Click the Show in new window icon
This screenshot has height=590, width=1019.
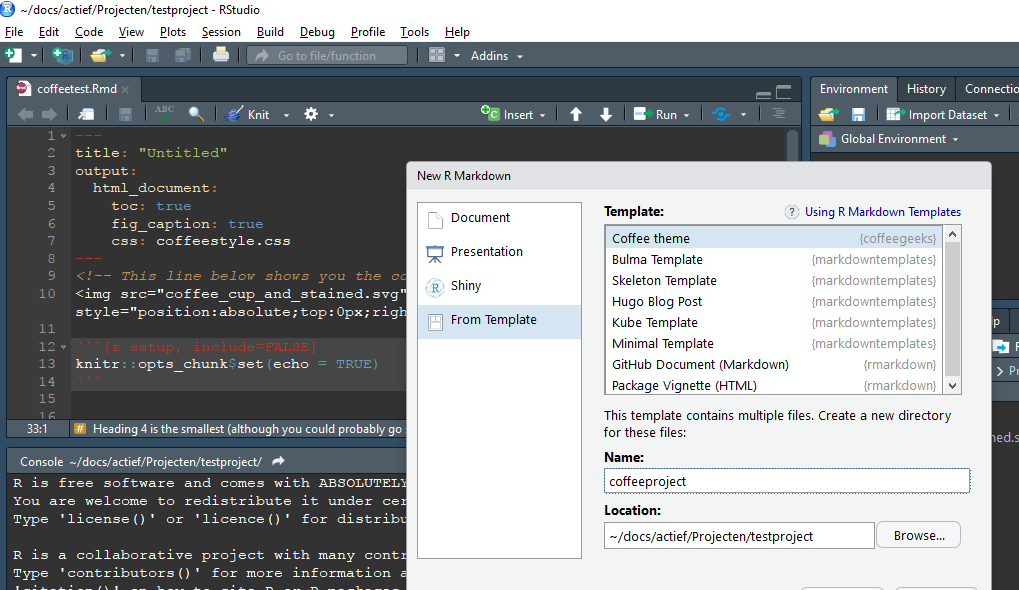tap(86, 114)
